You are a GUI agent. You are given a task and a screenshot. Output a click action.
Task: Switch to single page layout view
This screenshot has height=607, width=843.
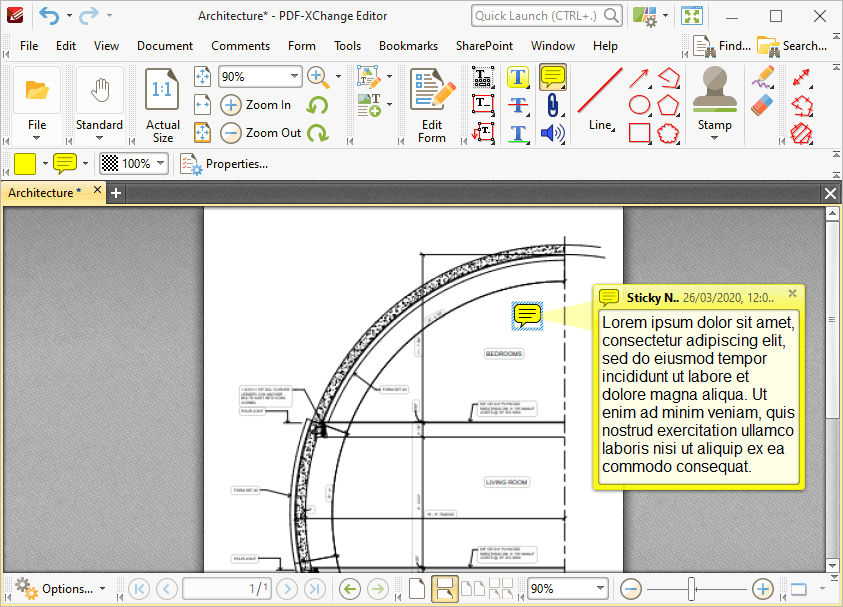417,589
